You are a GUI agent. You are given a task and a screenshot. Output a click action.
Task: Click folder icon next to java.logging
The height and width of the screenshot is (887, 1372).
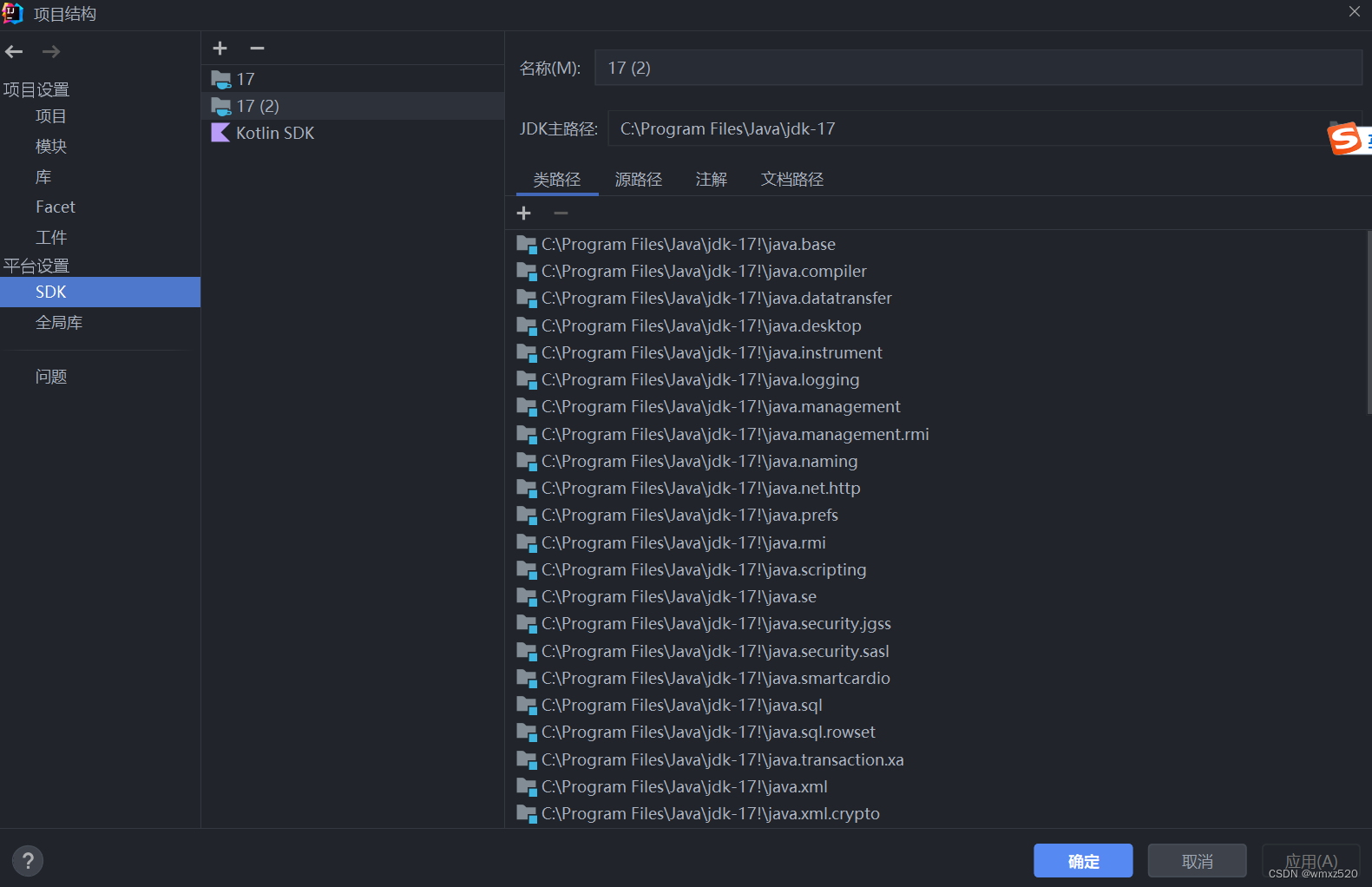coord(527,380)
